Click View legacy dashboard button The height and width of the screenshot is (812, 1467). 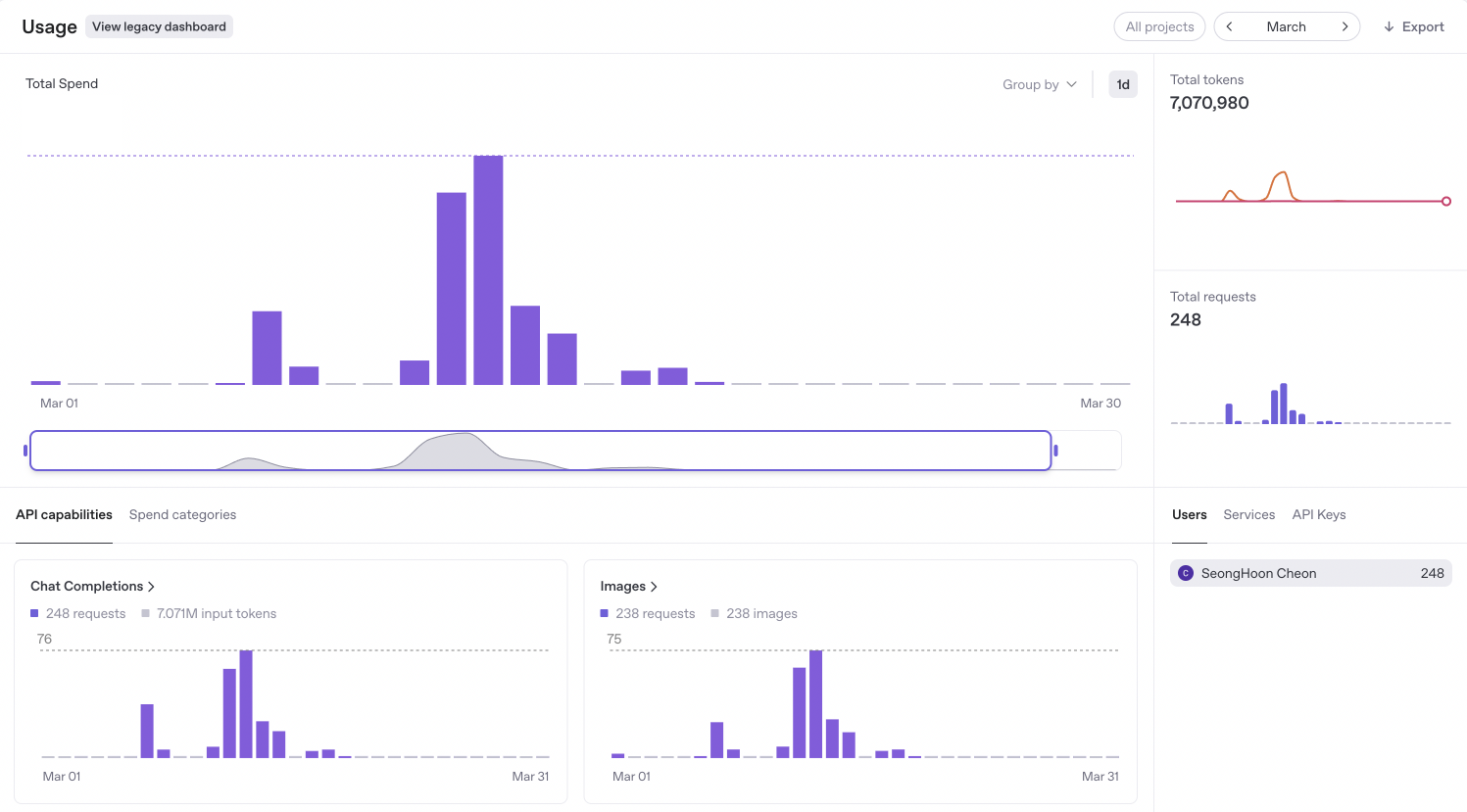tap(159, 26)
